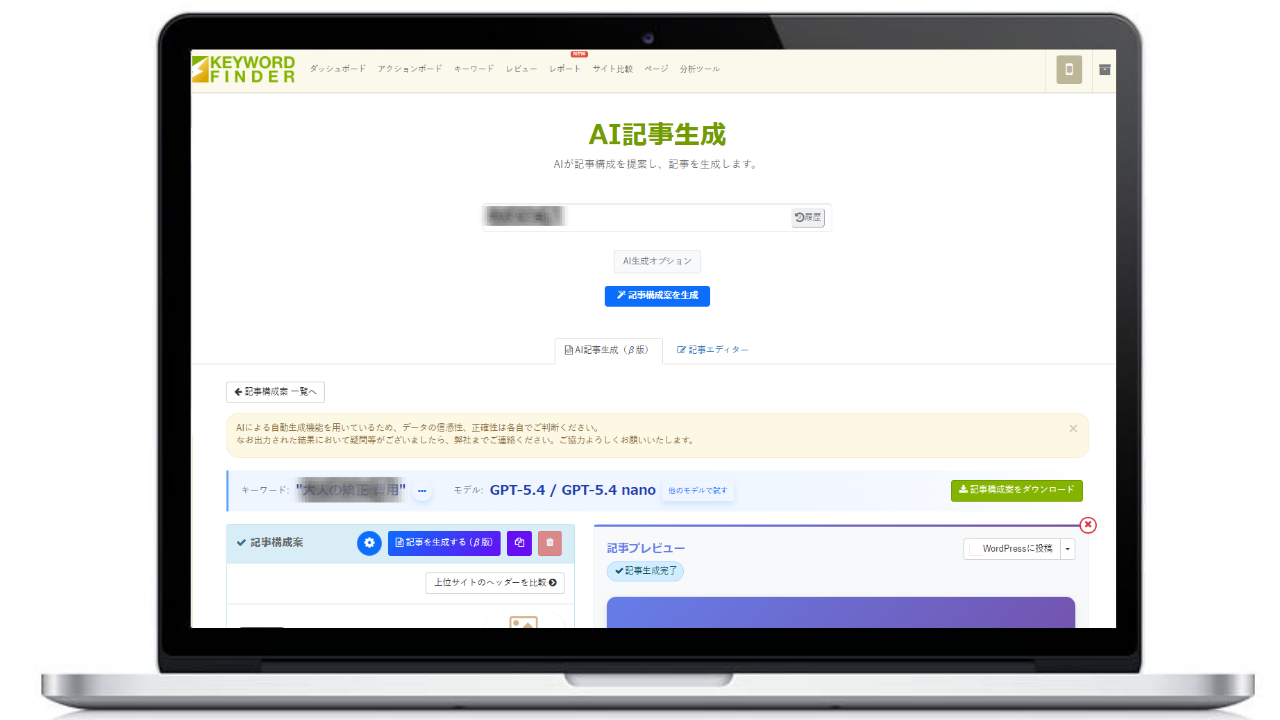The image size is (1280, 720).
Task: Switch to the 記事エディター tab
Action: tap(711, 349)
